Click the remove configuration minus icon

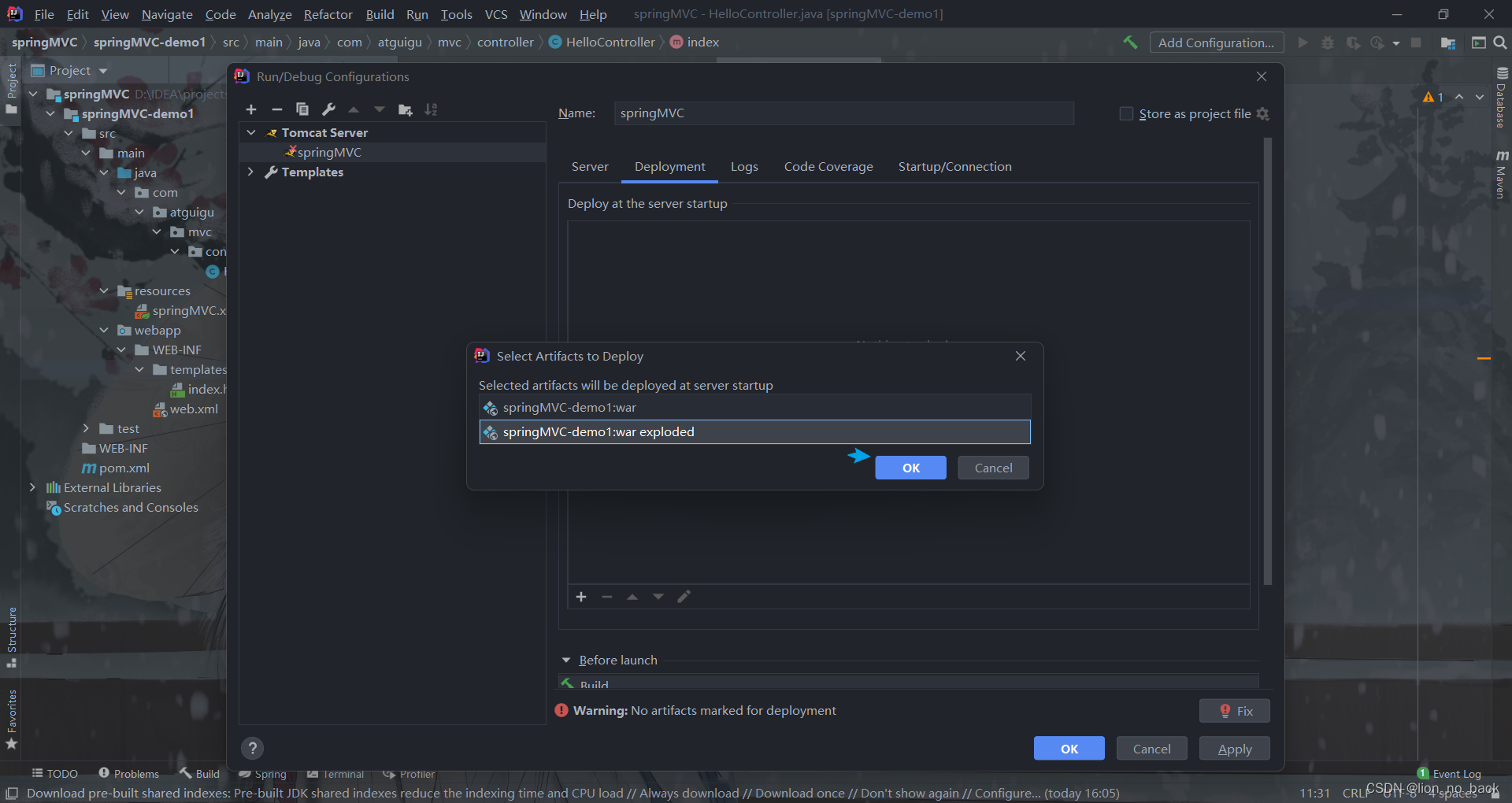pos(276,109)
